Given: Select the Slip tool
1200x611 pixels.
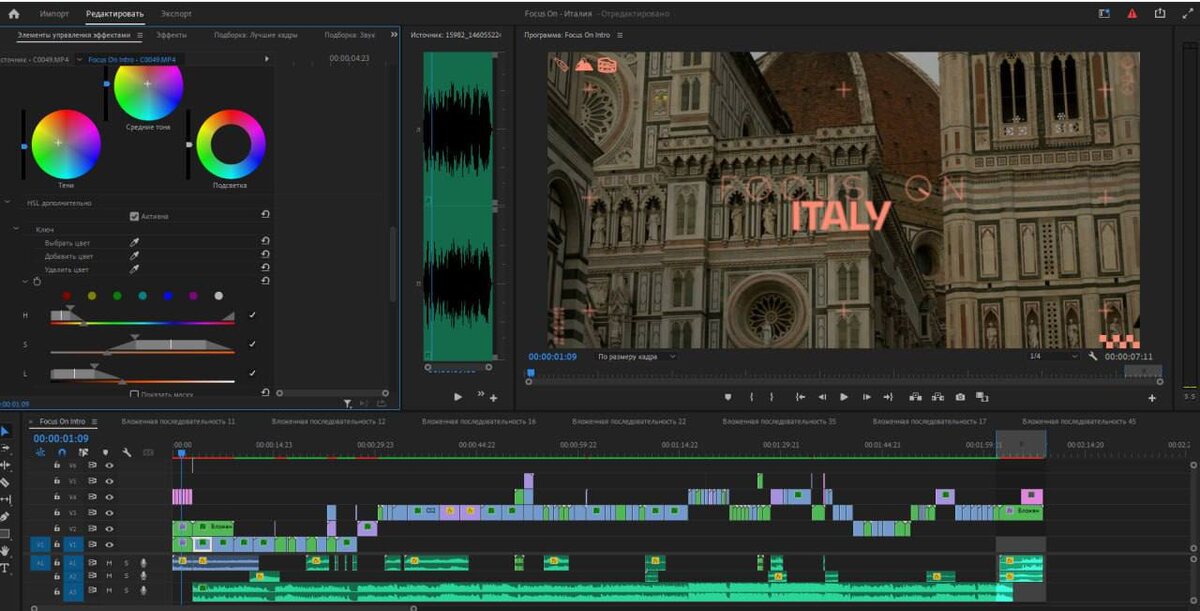Looking at the screenshot, I should click(x=6, y=499).
